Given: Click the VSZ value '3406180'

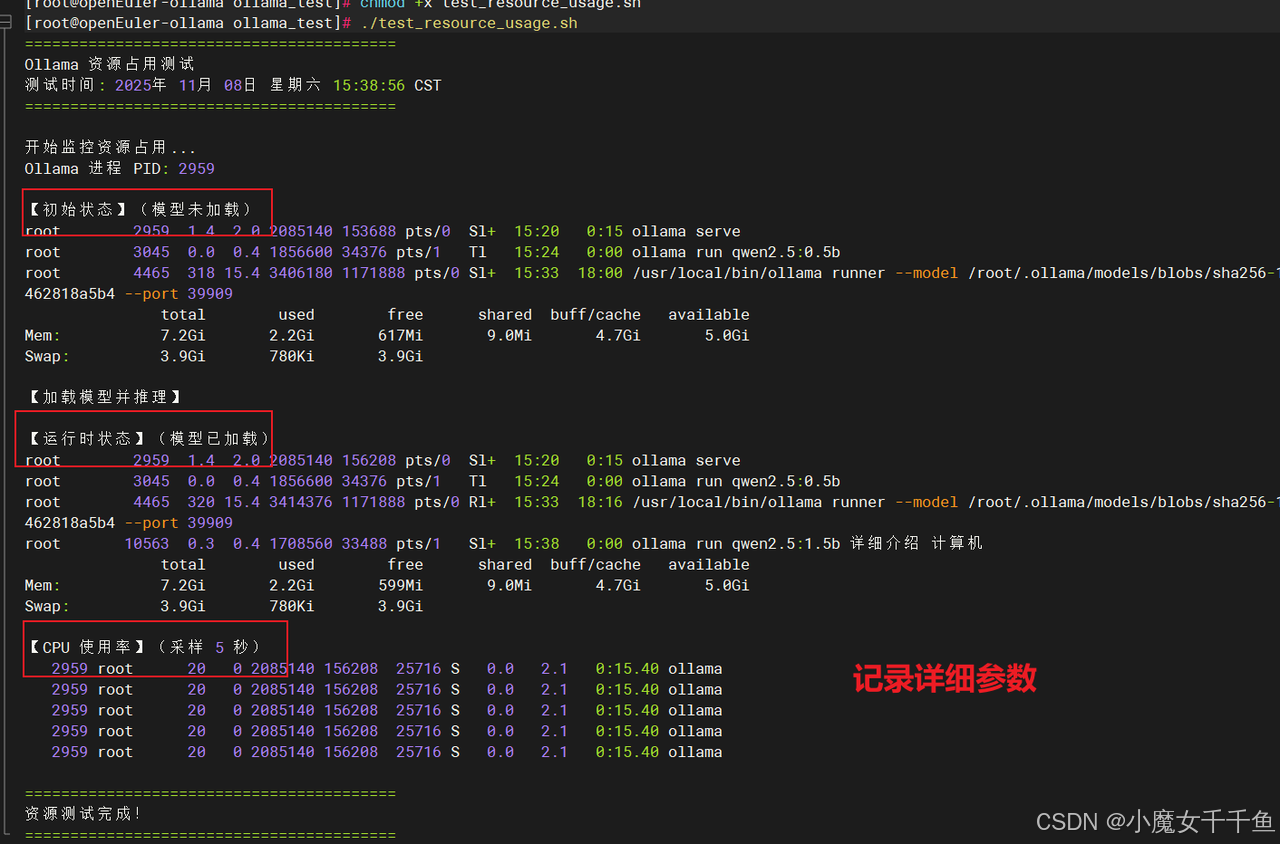Looking at the screenshot, I should [x=301, y=273].
